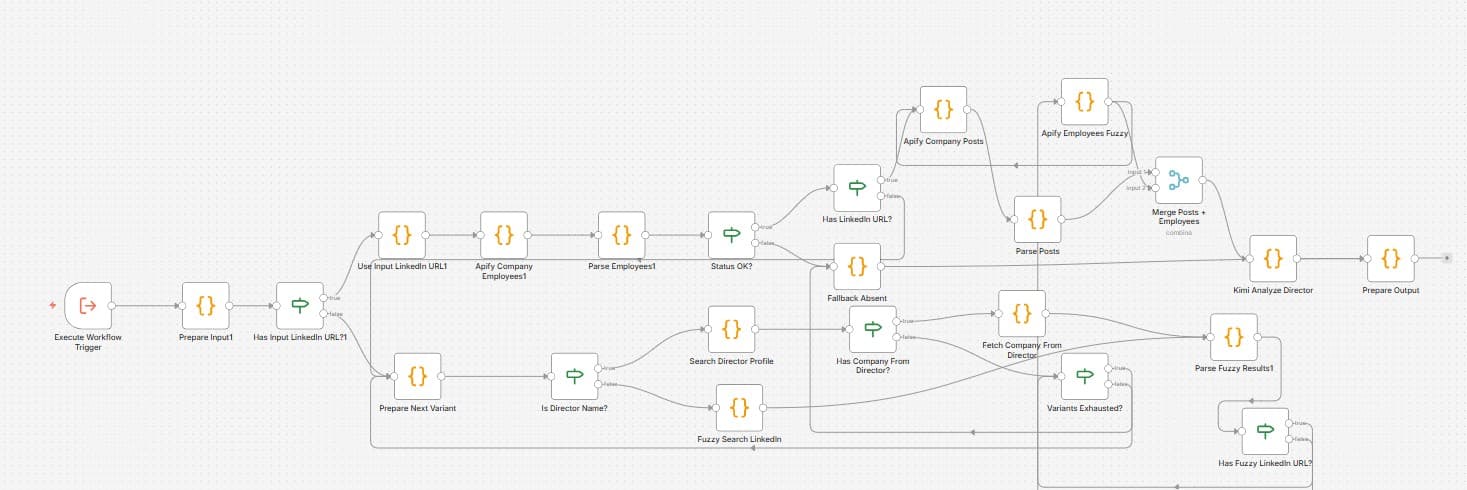Open the Merge Posts + Employees node
The width and height of the screenshot is (1467, 490).
(1178, 180)
